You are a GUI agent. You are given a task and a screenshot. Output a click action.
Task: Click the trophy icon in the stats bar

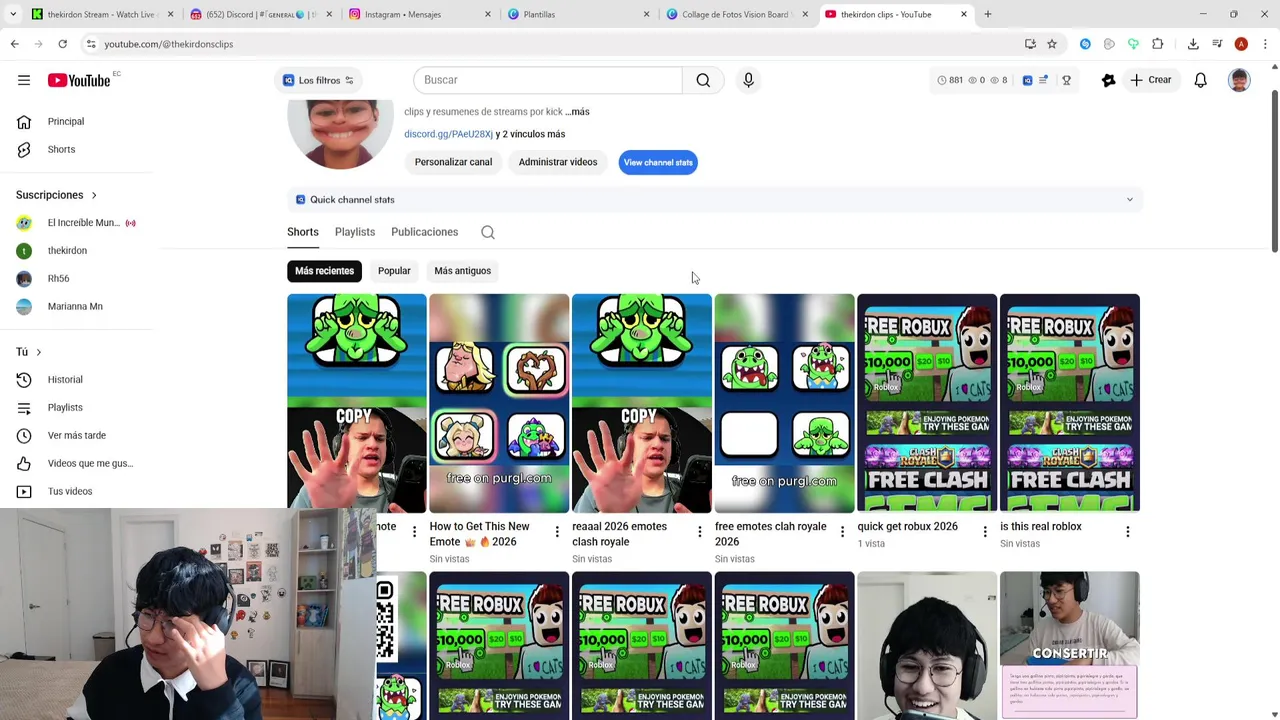pos(1066,80)
